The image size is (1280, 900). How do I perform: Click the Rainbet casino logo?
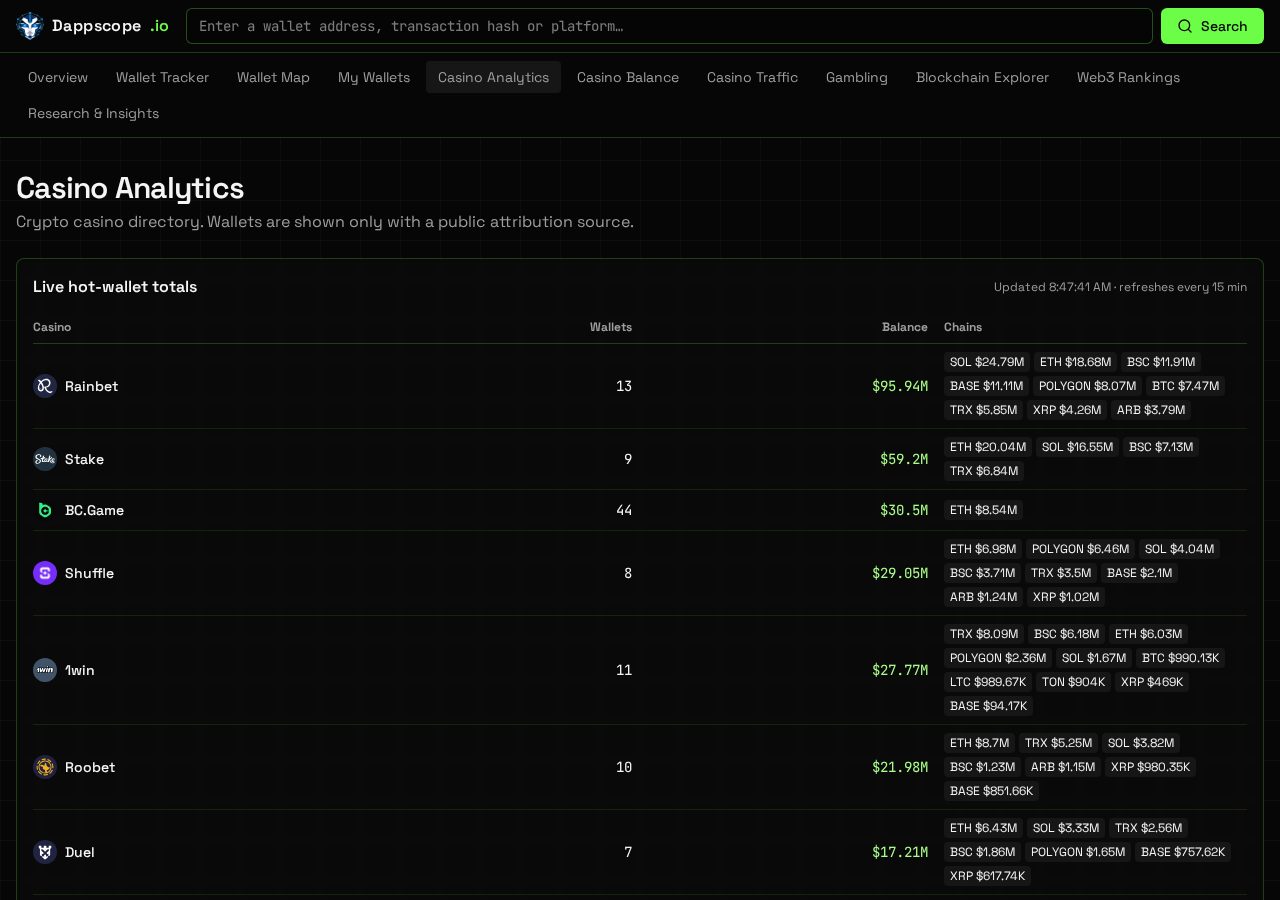coord(45,386)
